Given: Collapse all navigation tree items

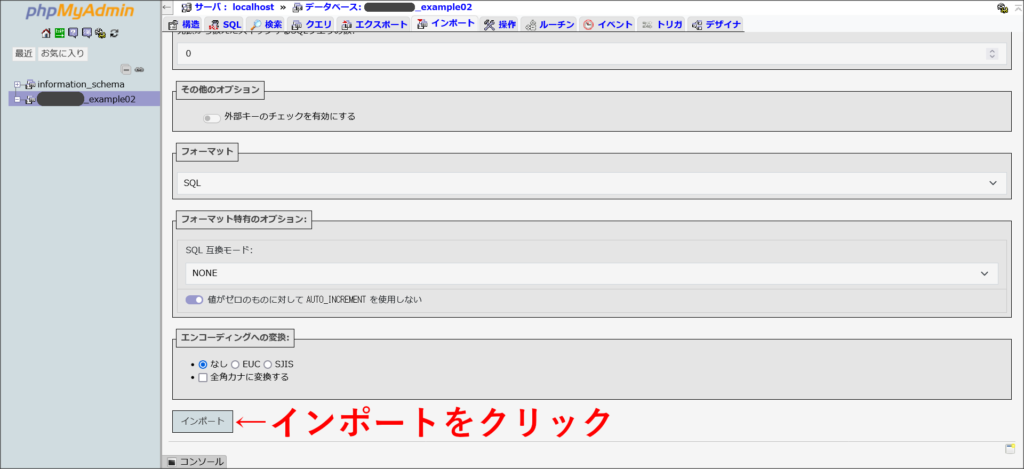Looking at the screenshot, I should [126, 69].
